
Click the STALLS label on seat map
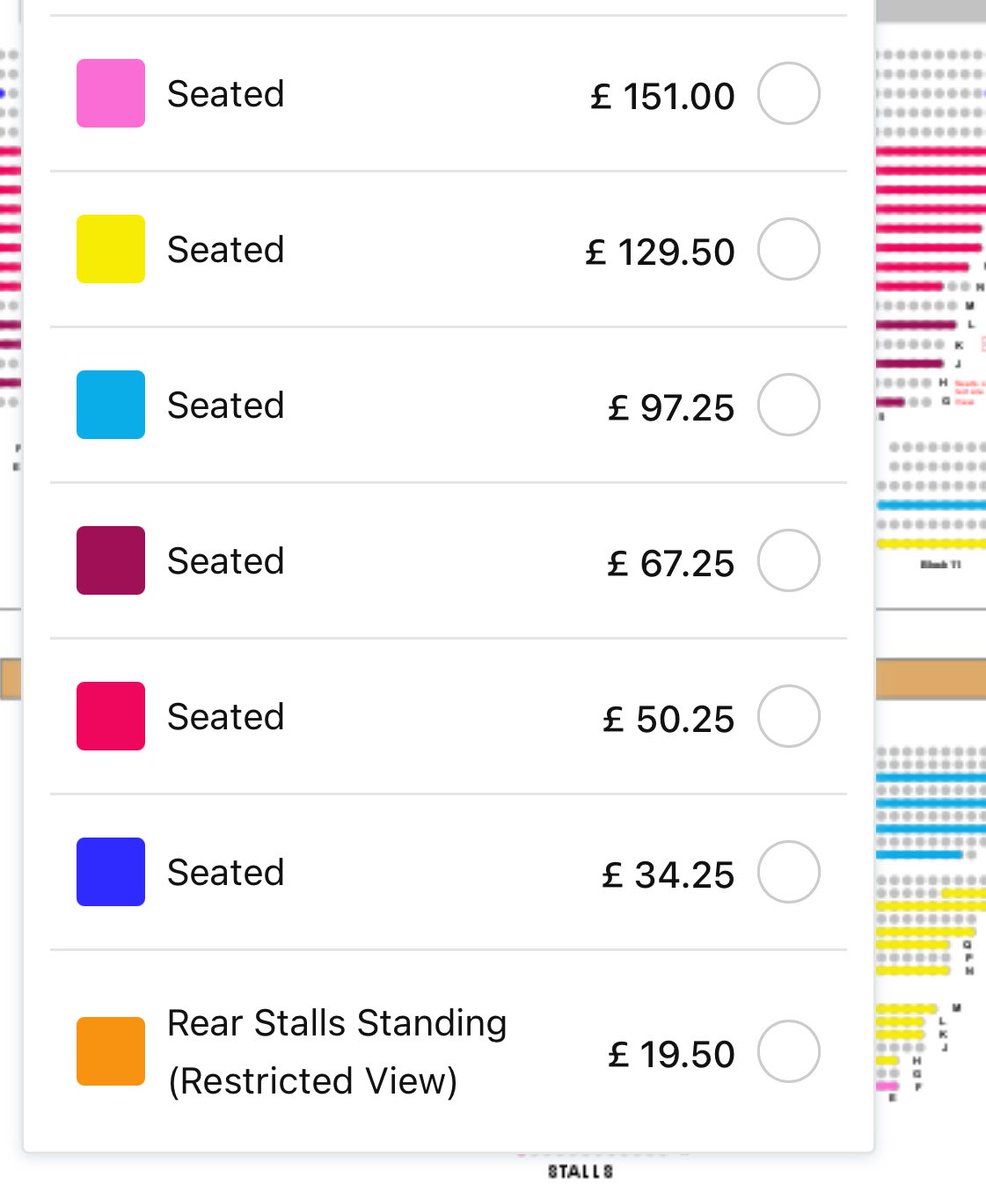[580, 1172]
